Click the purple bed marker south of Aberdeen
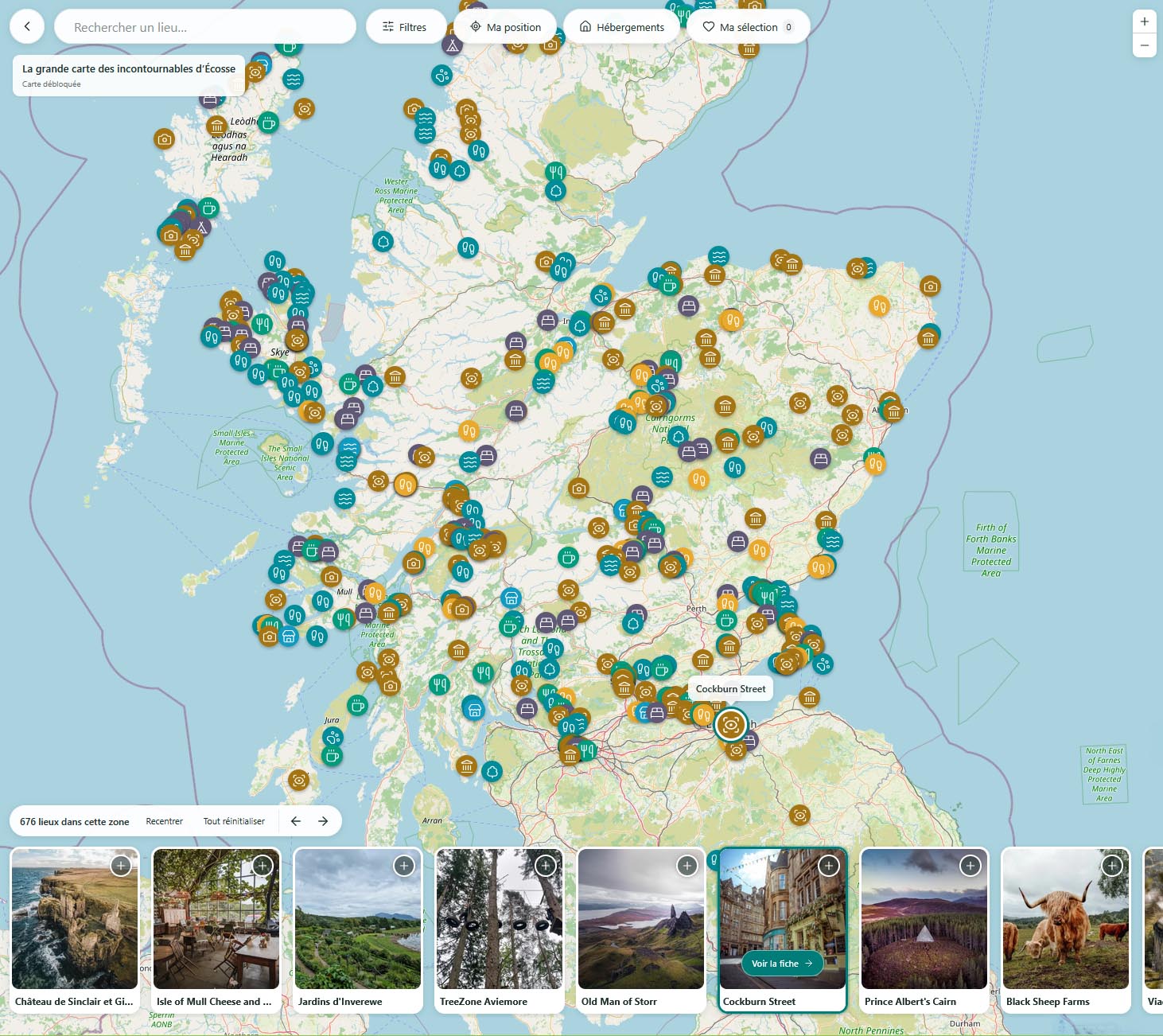The width and height of the screenshot is (1163, 1036). [x=820, y=458]
